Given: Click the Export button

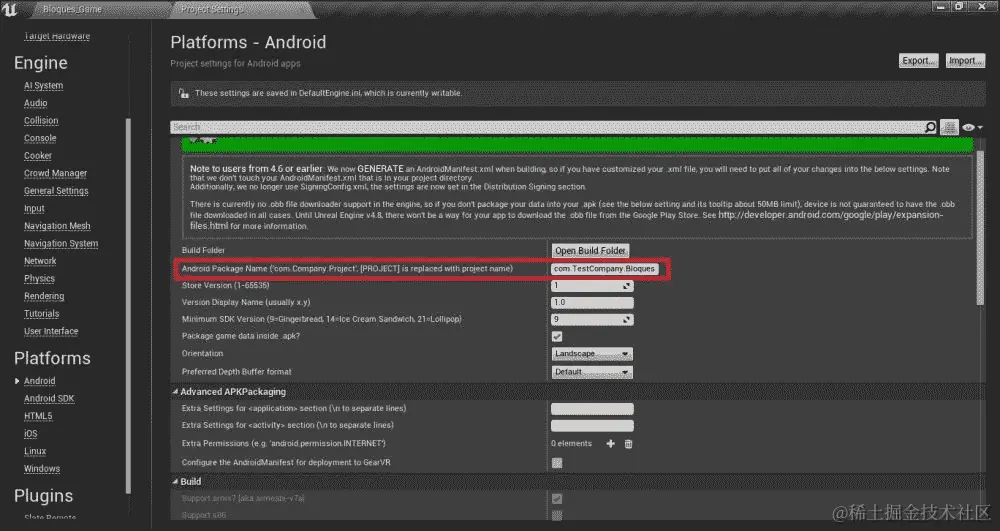Looking at the screenshot, I should 918,61.
